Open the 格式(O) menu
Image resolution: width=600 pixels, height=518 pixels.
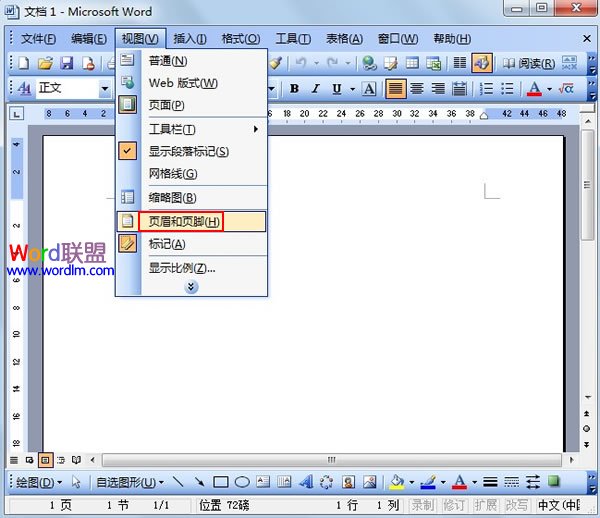pos(241,39)
